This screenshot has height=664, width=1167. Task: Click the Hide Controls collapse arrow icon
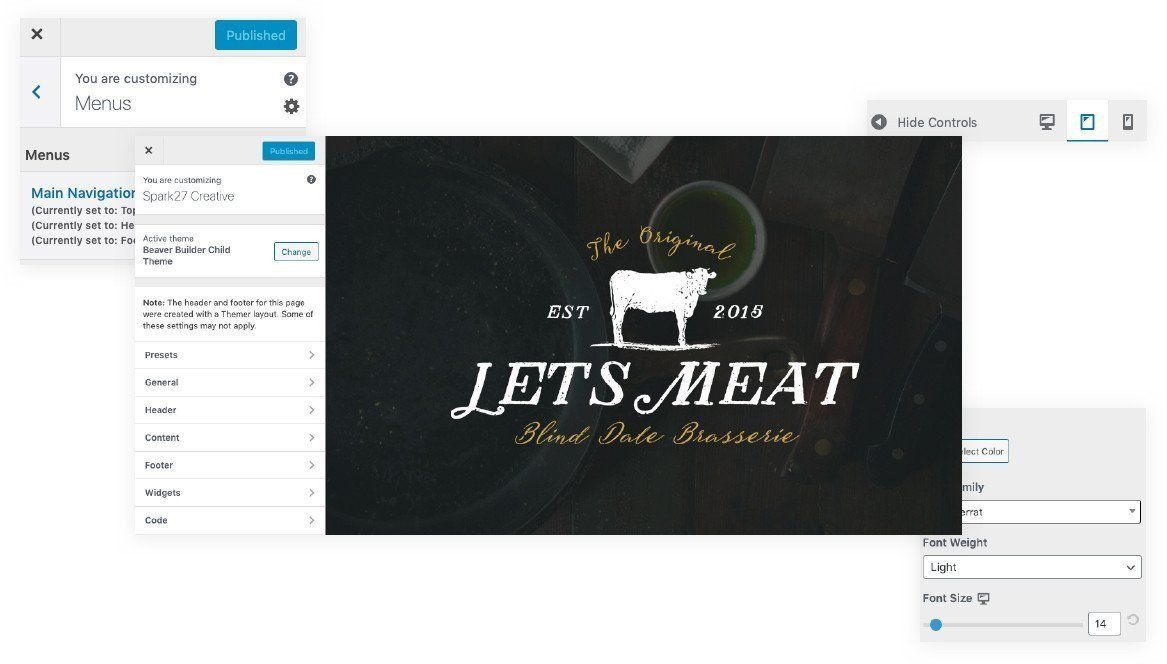click(x=879, y=122)
